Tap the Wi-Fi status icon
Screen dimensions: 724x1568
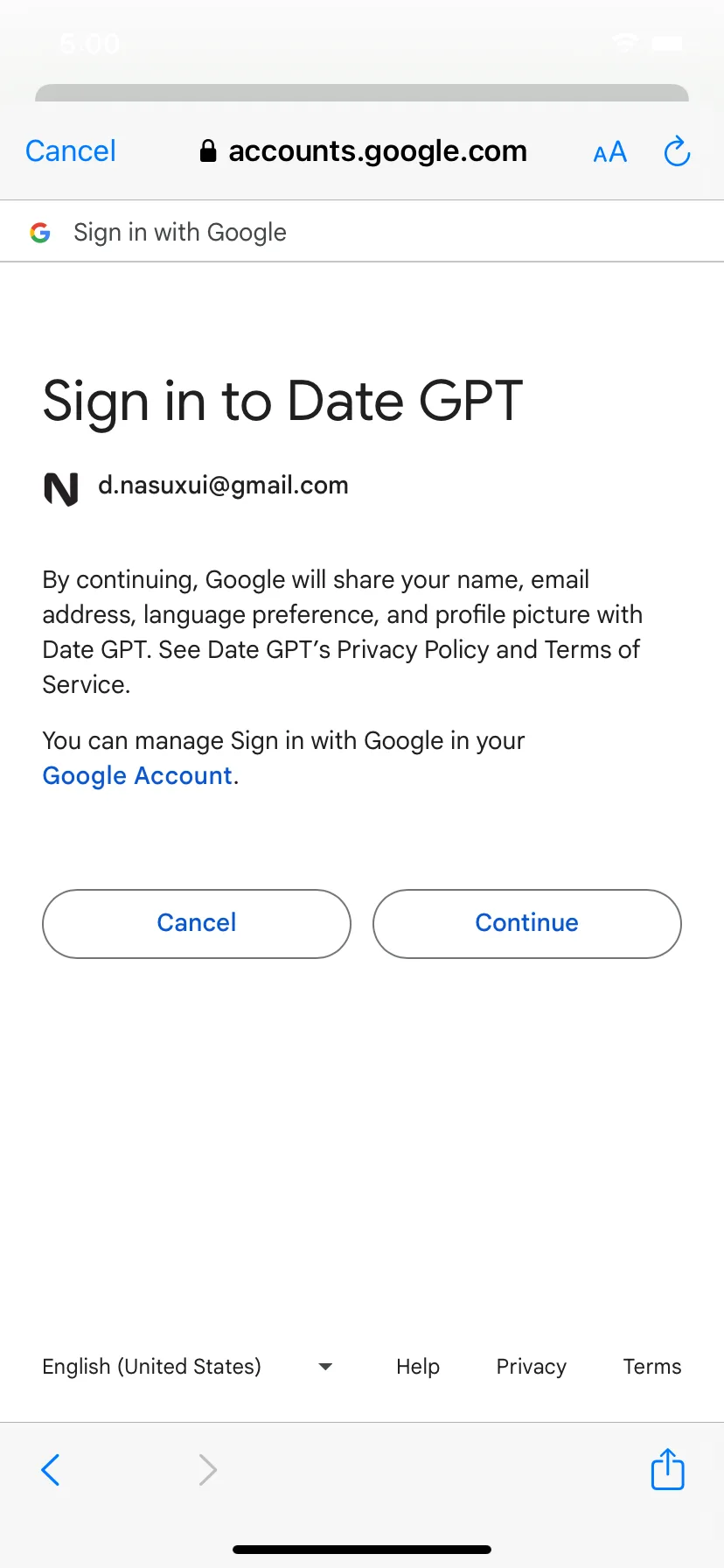click(x=625, y=42)
